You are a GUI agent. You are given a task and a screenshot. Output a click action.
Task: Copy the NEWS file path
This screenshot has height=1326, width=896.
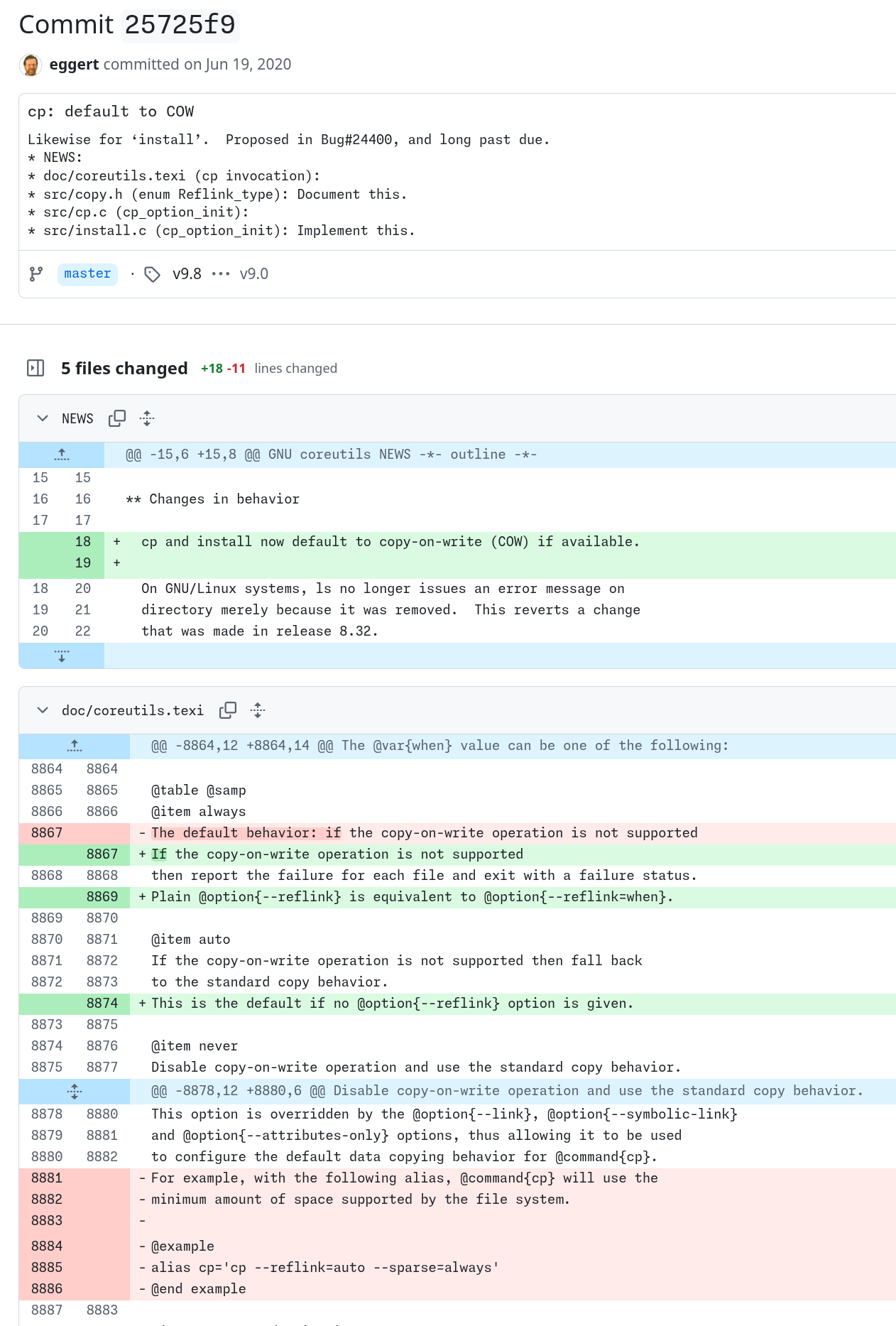click(117, 418)
